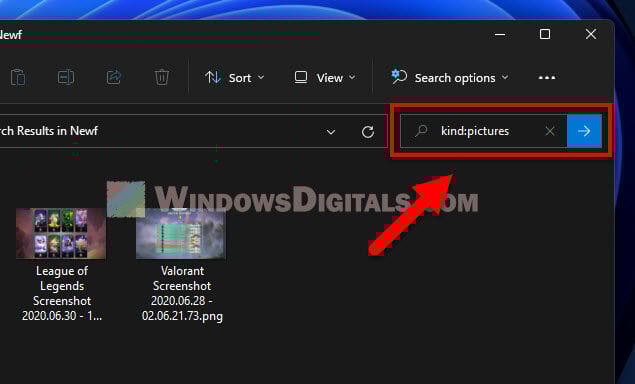The height and width of the screenshot is (384, 635).
Task: Click the Share toolbar icon
Action: pos(114,77)
